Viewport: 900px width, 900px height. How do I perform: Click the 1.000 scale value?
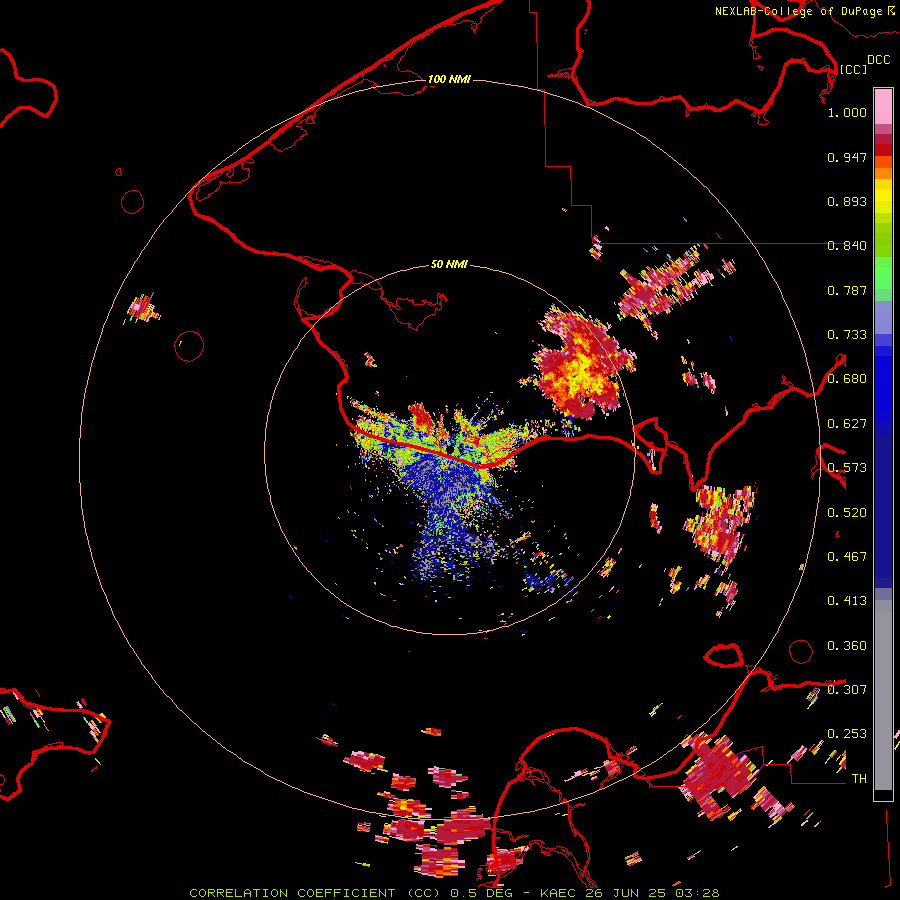tap(847, 112)
